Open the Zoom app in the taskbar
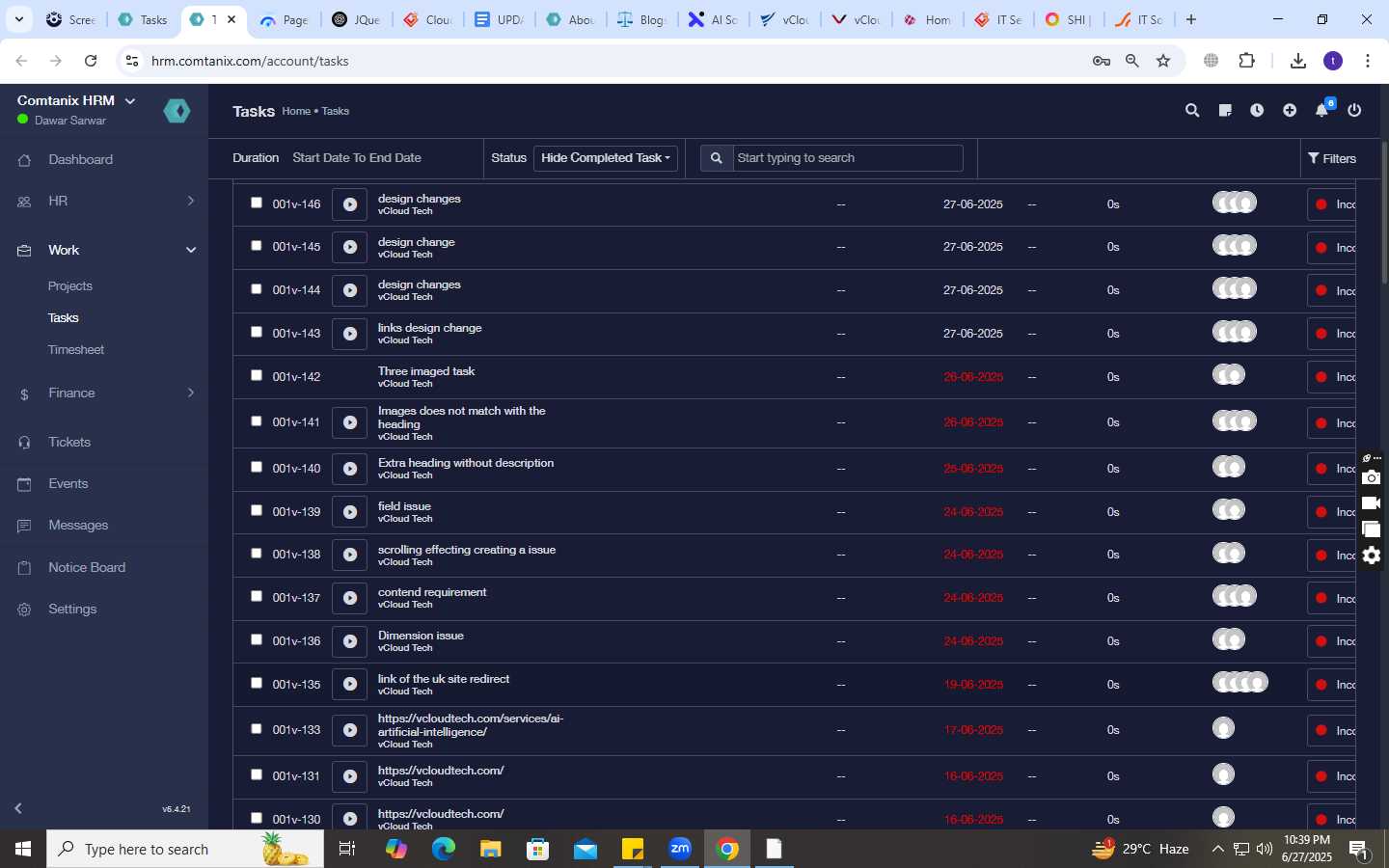Screen dimensions: 1389x868 680,849
